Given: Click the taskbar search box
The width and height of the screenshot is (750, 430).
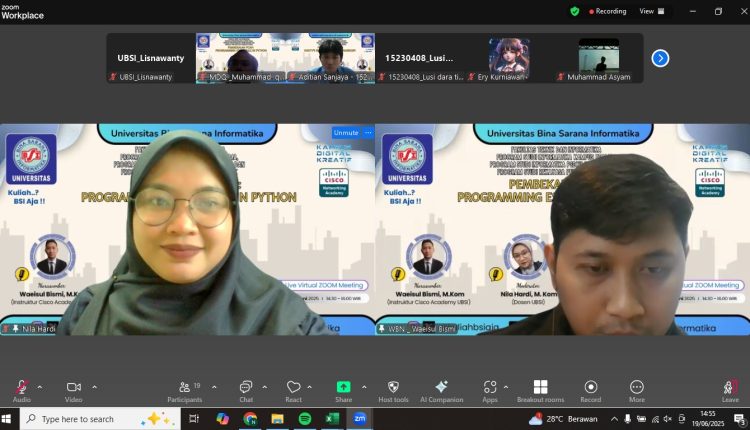Looking at the screenshot, I should (x=100, y=419).
